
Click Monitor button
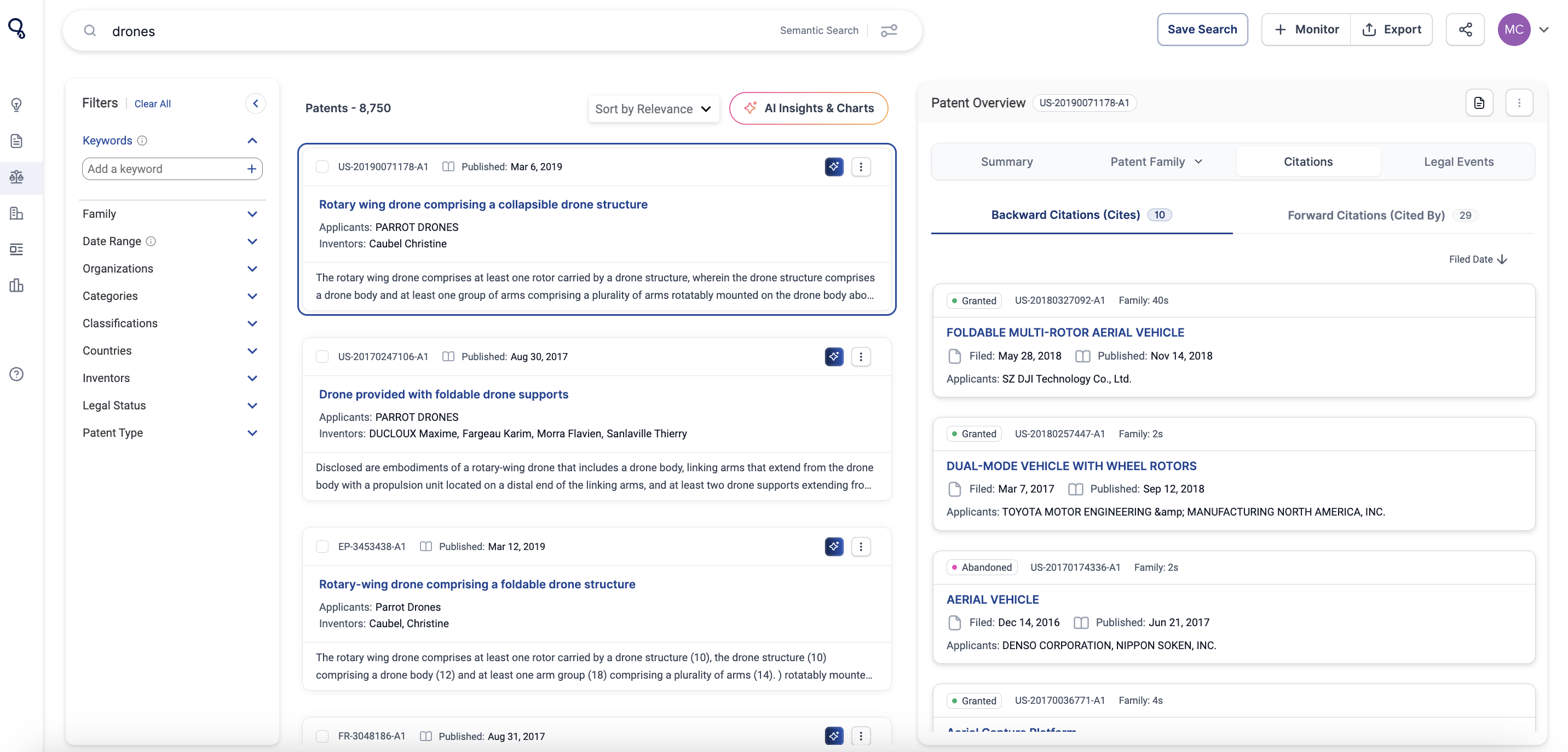[x=1305, y=29]
